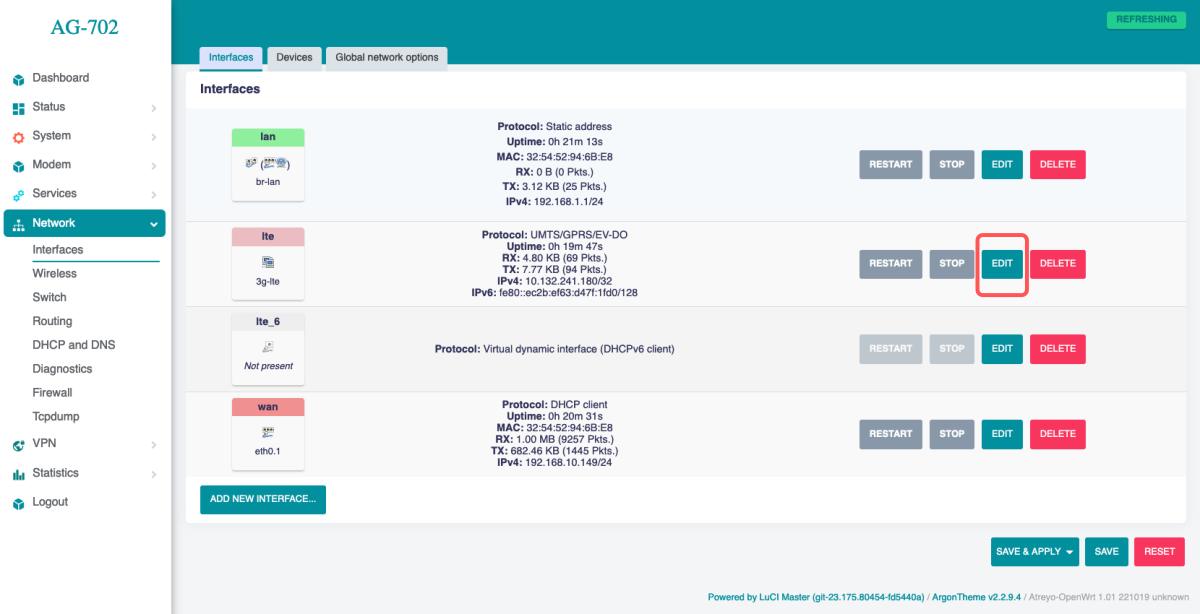This screenshot has width=1200, height=614.
Task: Click the green lan interface label
Action: (268, 137)
